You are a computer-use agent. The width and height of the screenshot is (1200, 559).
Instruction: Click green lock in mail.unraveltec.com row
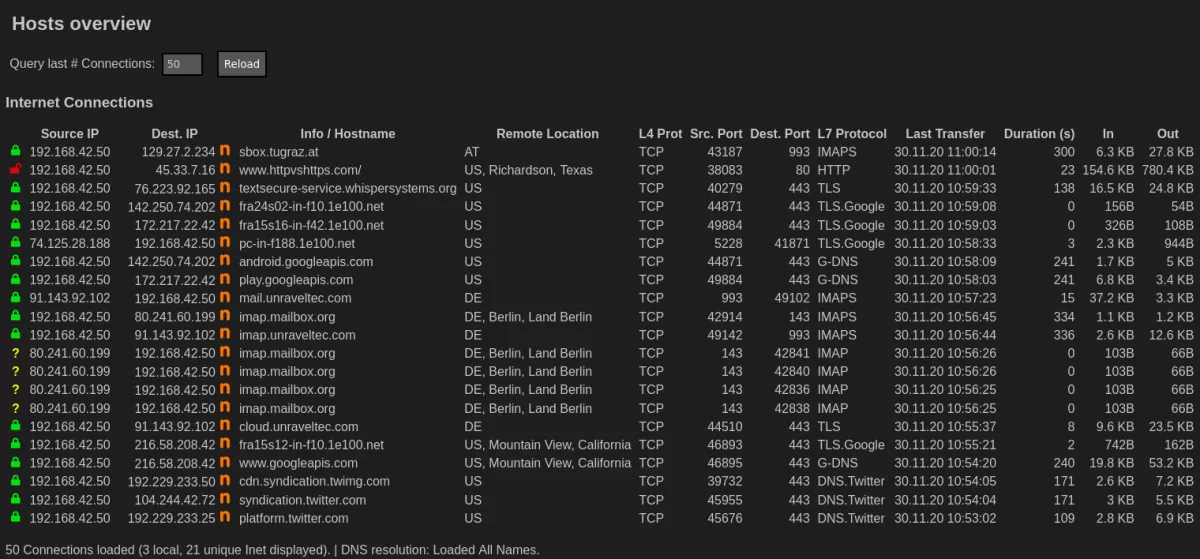tap(15, 298)
